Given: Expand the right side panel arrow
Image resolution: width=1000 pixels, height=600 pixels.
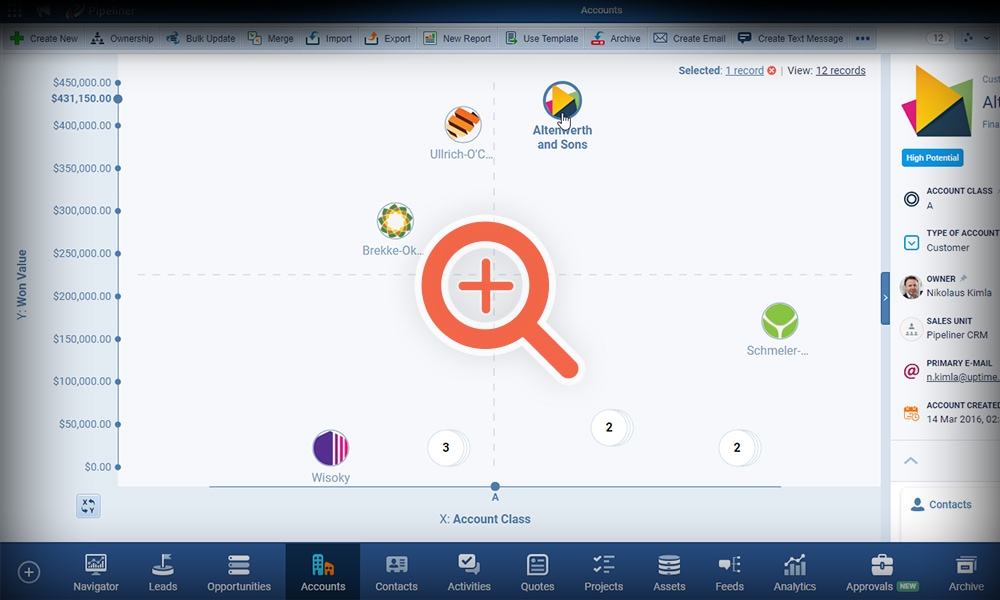Looking at the screenshot, I should [885, 297].
